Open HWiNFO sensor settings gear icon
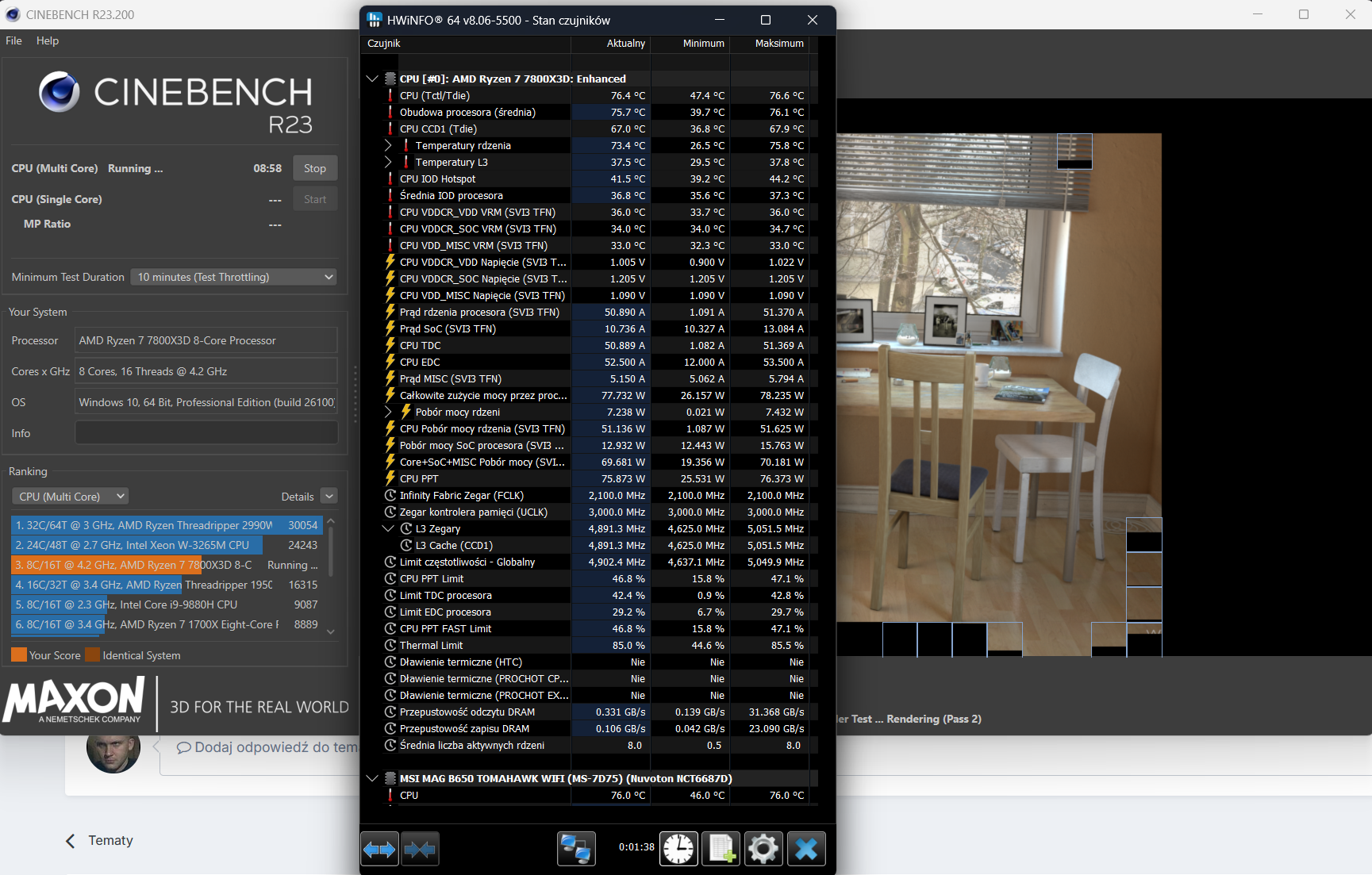 coord(763,849)
